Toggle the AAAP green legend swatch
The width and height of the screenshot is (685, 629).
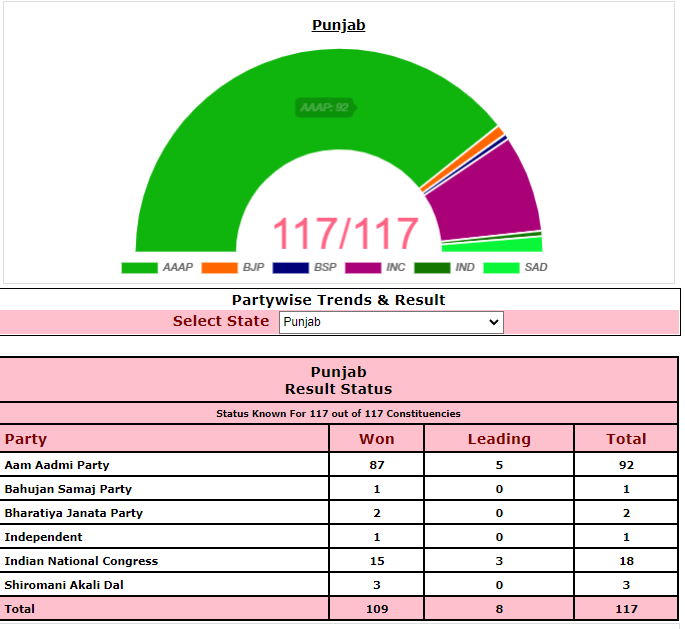click(139, 268)
